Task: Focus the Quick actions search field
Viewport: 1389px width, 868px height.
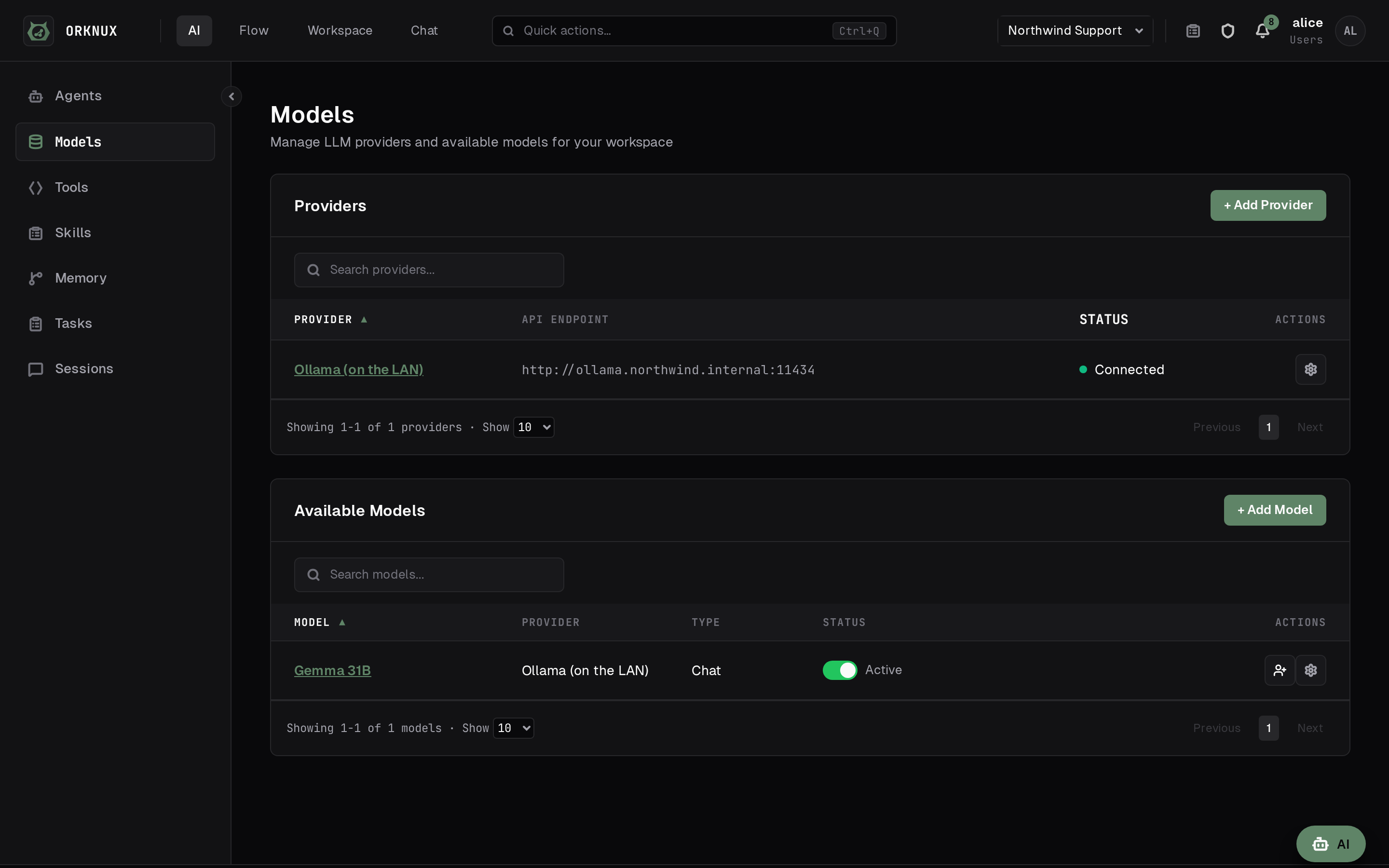Action: point(694,30)
